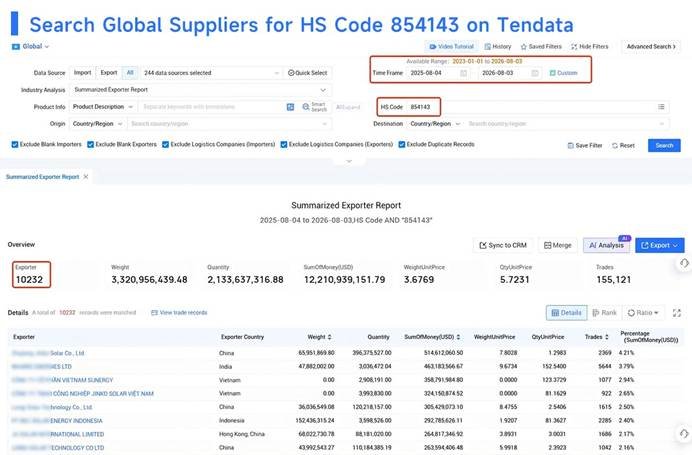Expand the 244 data sources dropdown
The height and width of the screenshot is (455, 692).
click(211, 73)
